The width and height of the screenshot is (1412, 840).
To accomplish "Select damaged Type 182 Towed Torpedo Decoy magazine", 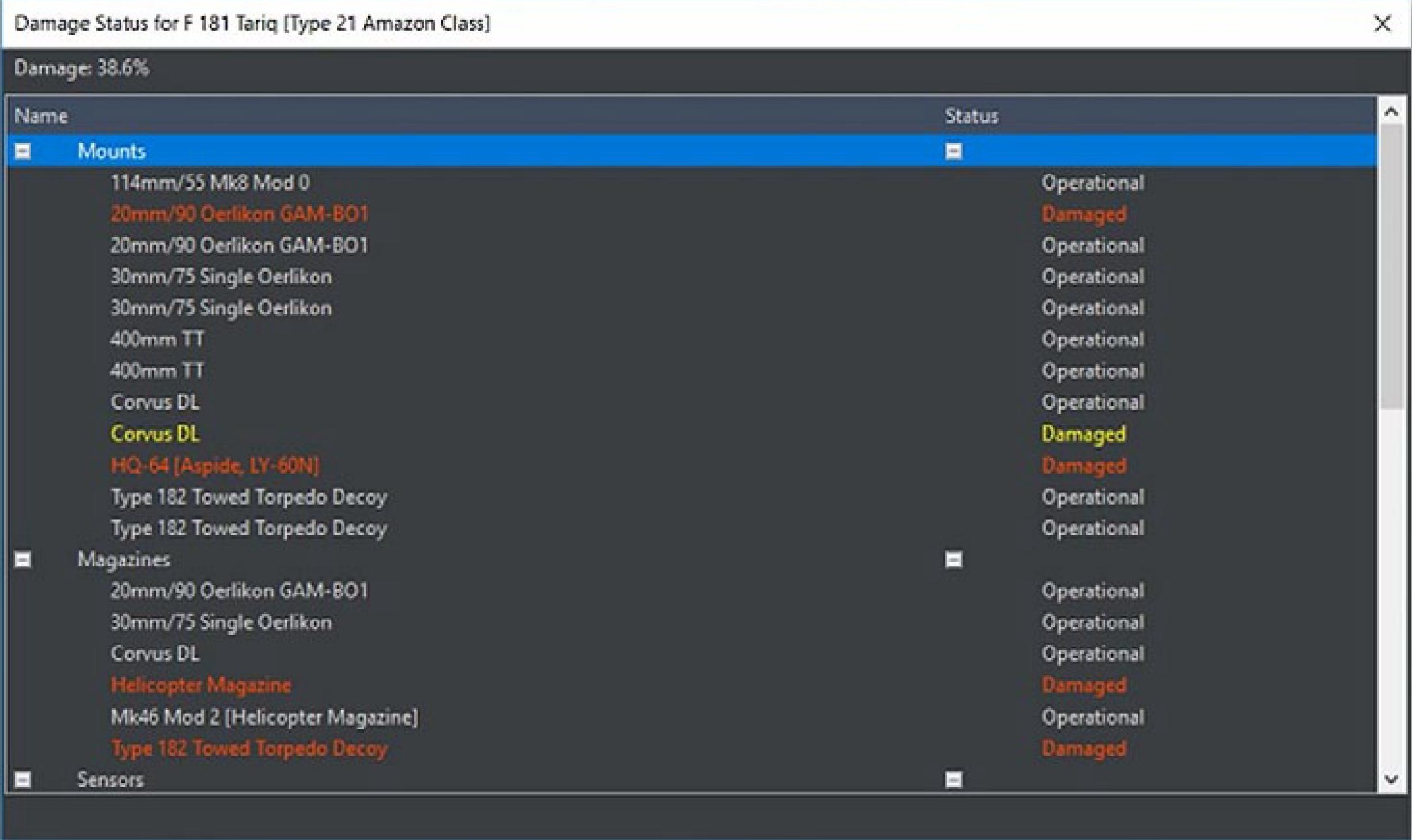I will click(x=249, y=748).
